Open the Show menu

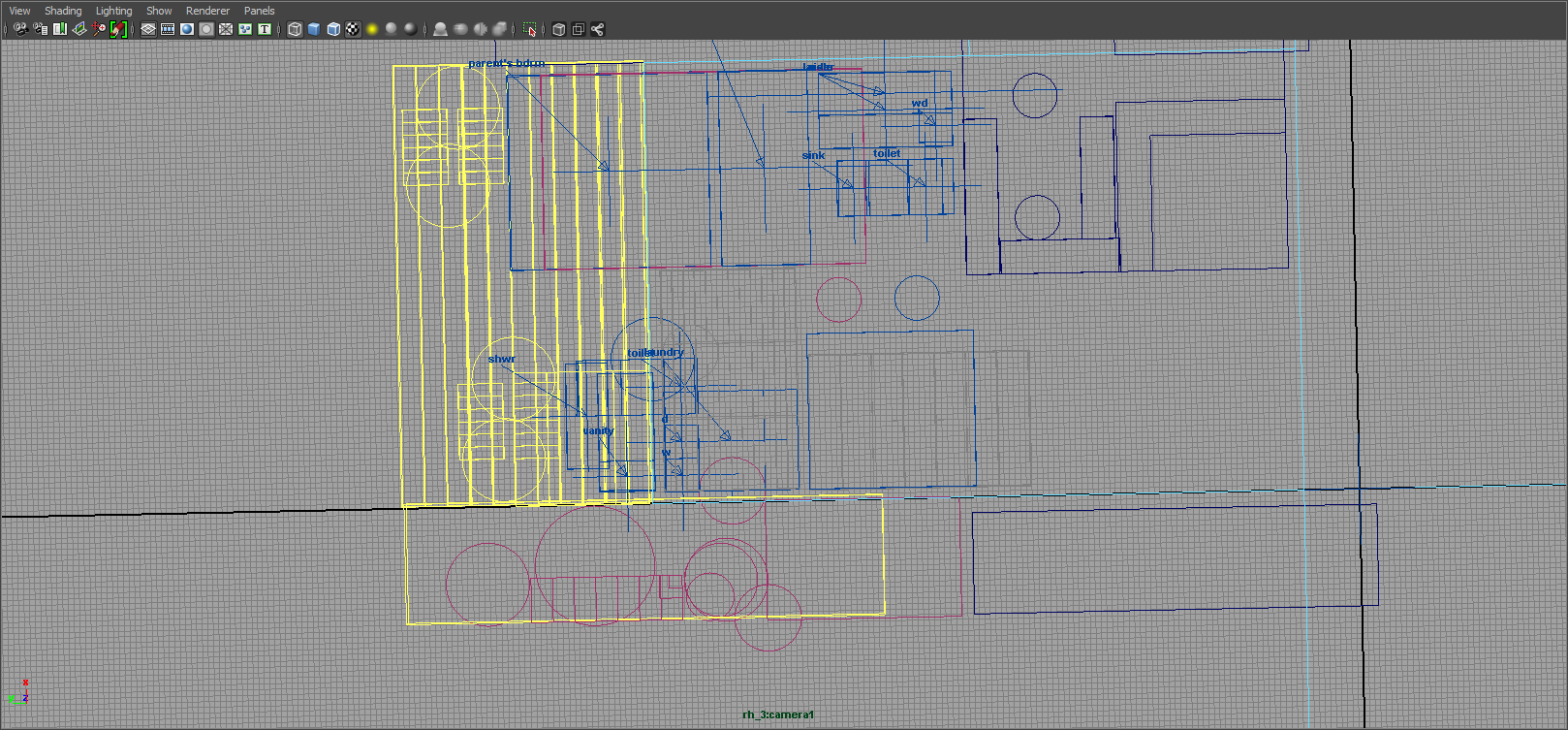(159, 11)
